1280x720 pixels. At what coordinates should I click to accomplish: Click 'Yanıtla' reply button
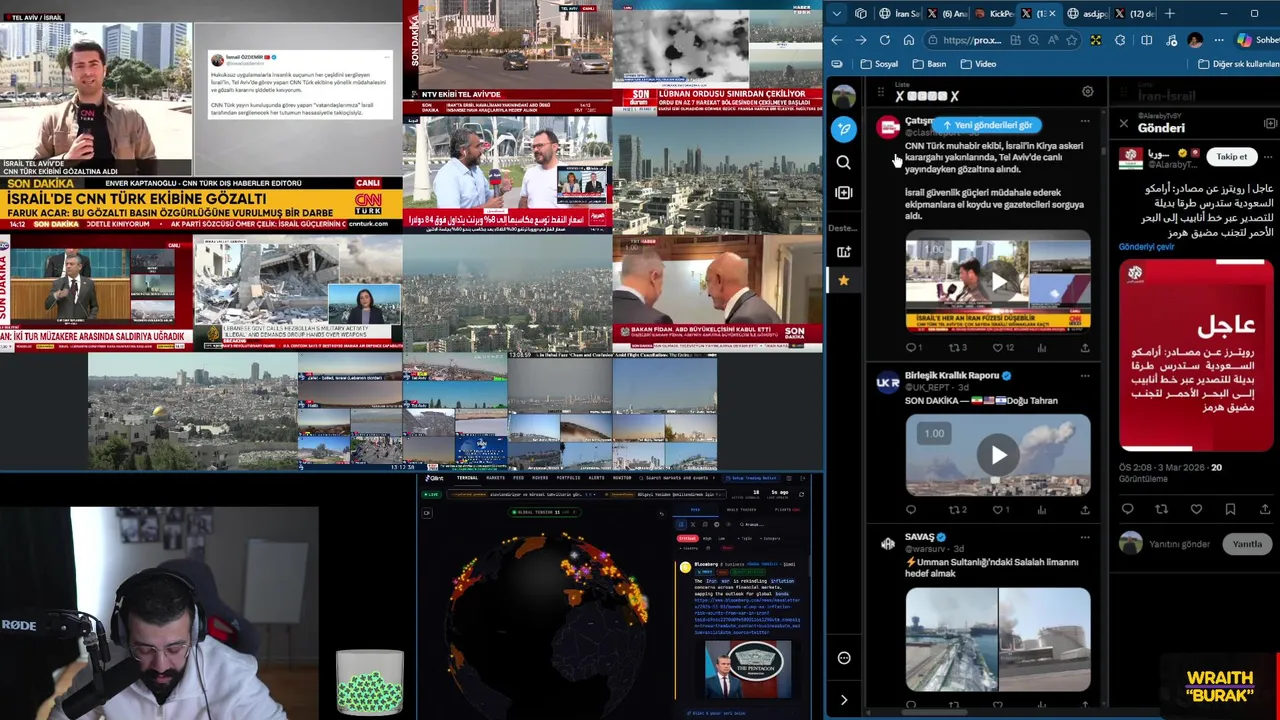coord(1247,544)
